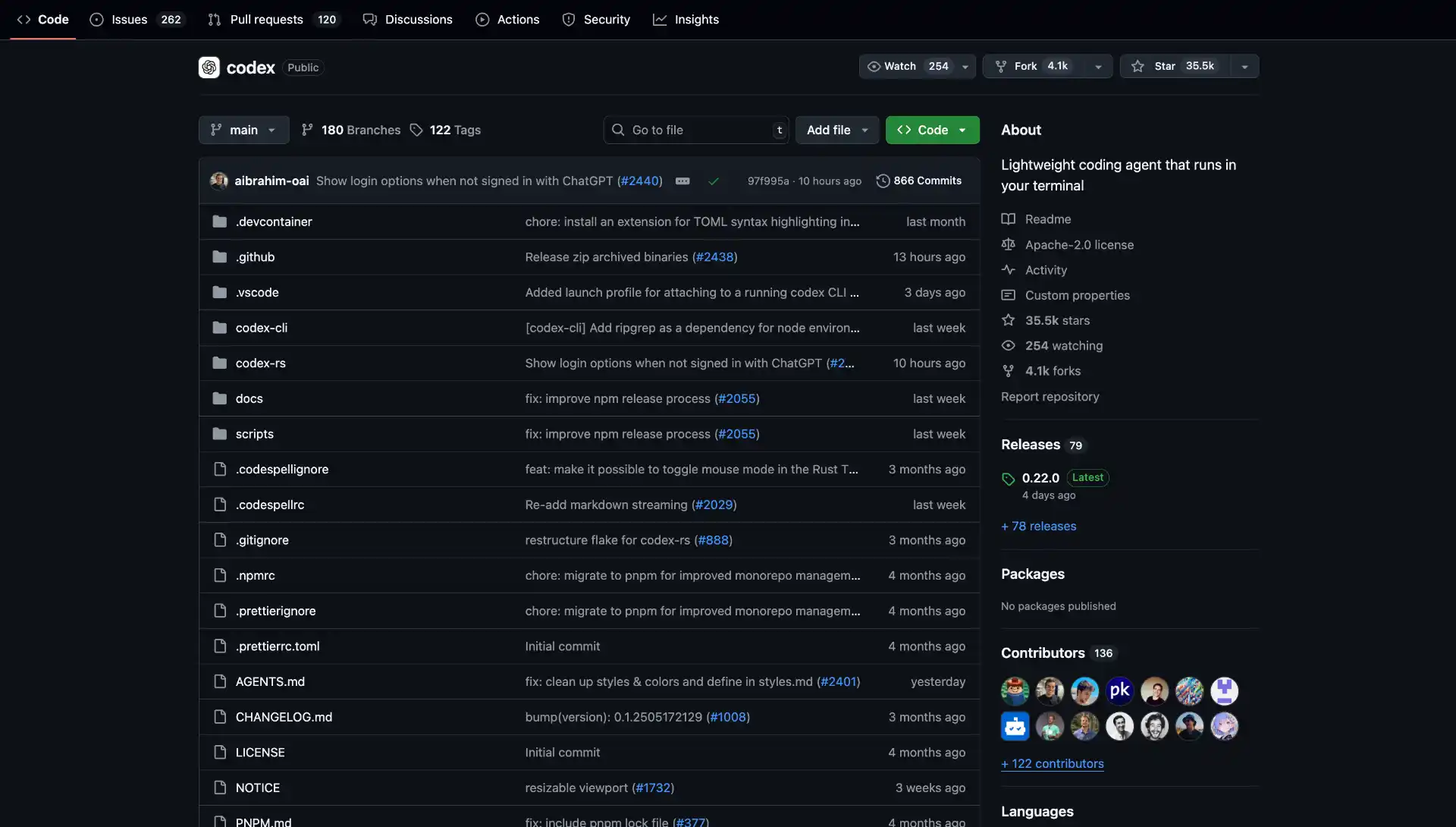Expand the Watch options caret
This screenshot has width=1456, height=827.
965,66
